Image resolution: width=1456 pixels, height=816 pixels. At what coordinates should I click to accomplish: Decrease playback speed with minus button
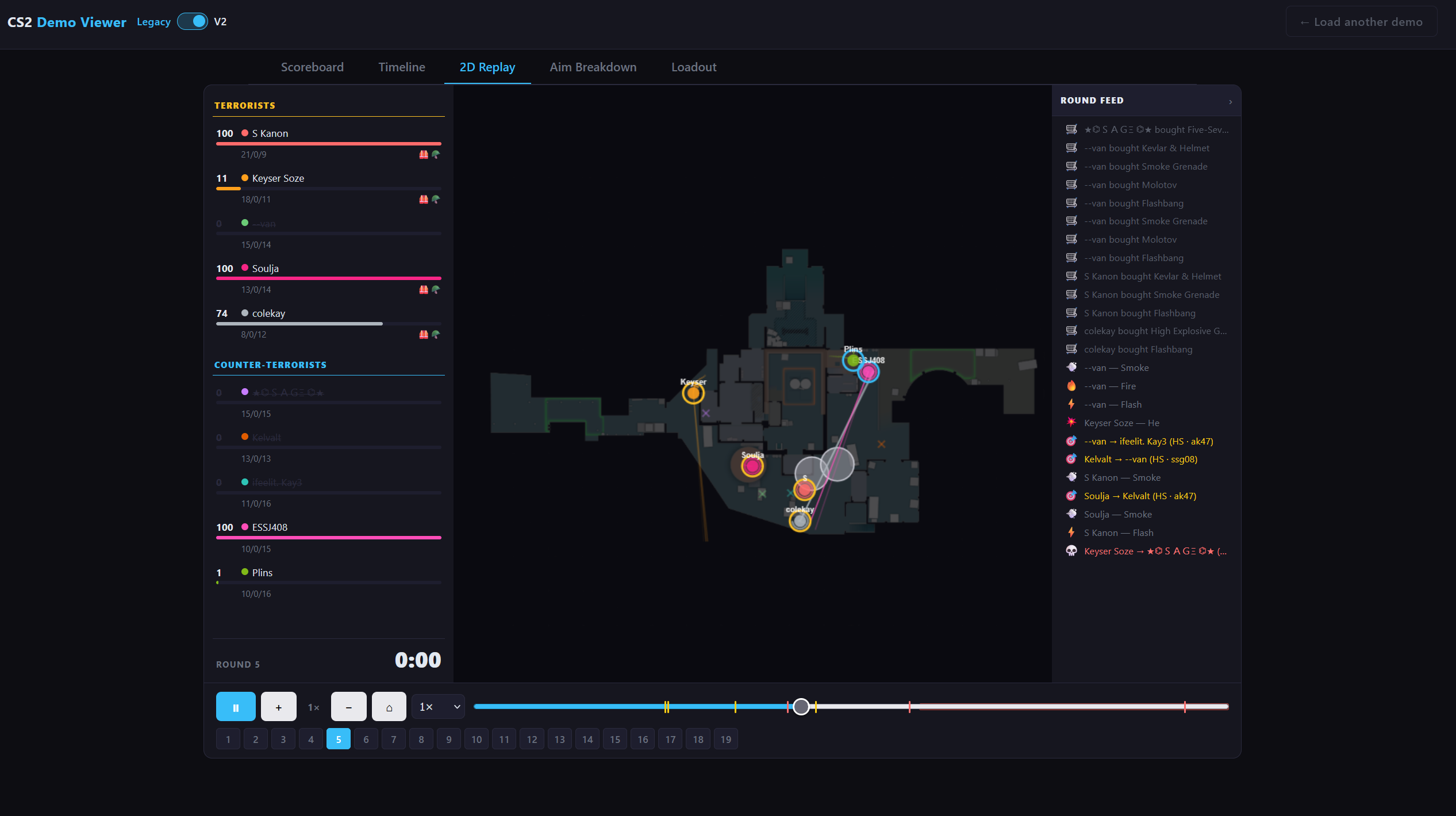pos(348,707)
